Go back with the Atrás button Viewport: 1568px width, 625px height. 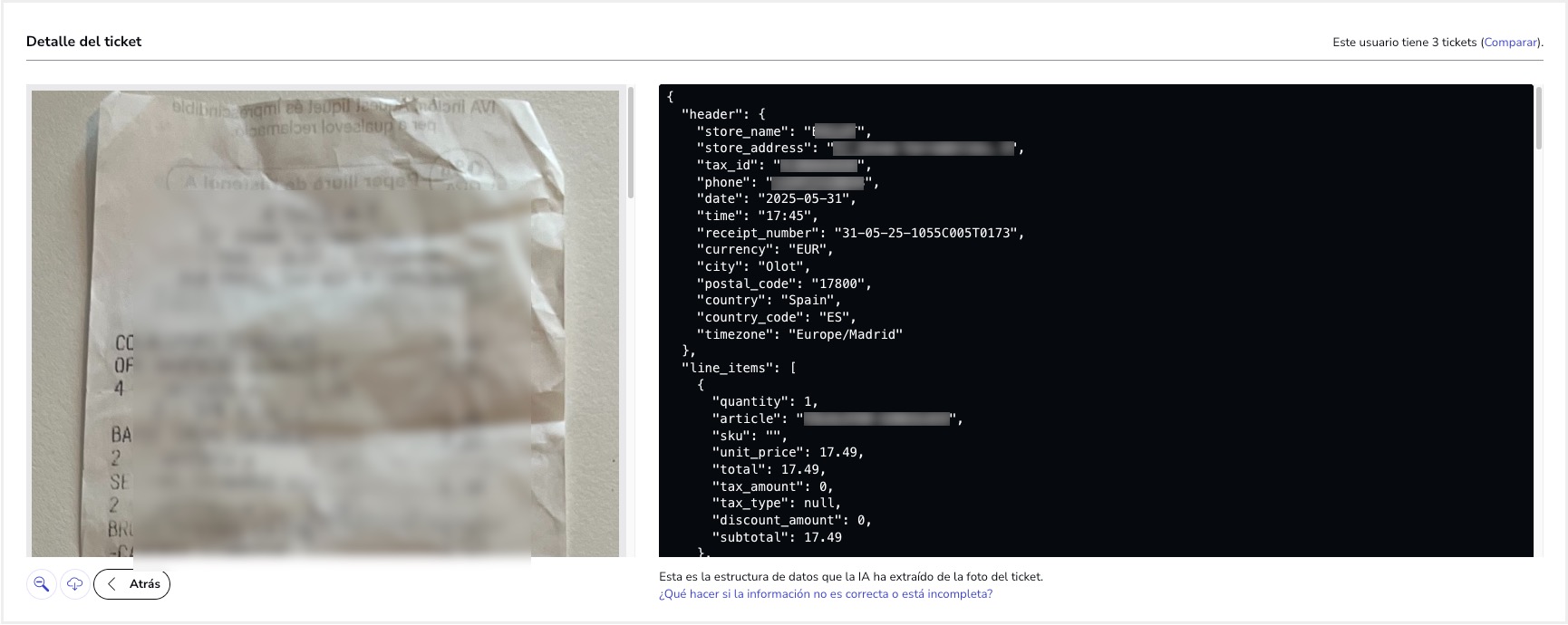(x=131, y=584)
